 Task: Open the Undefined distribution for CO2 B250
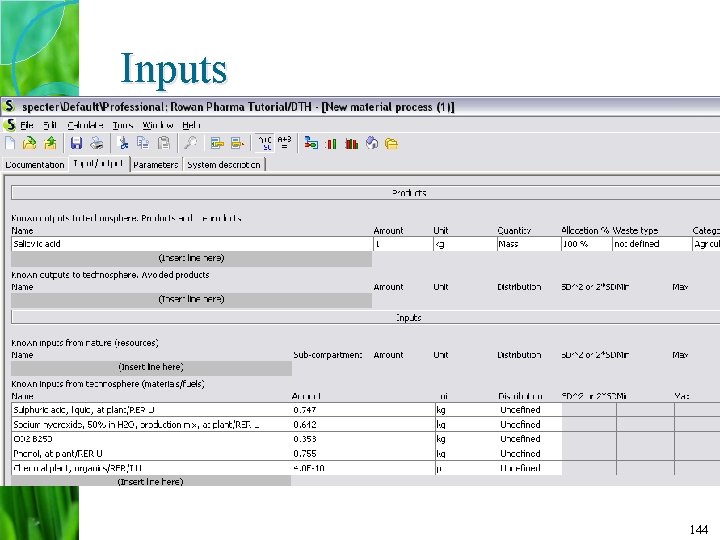pos(529,439)
